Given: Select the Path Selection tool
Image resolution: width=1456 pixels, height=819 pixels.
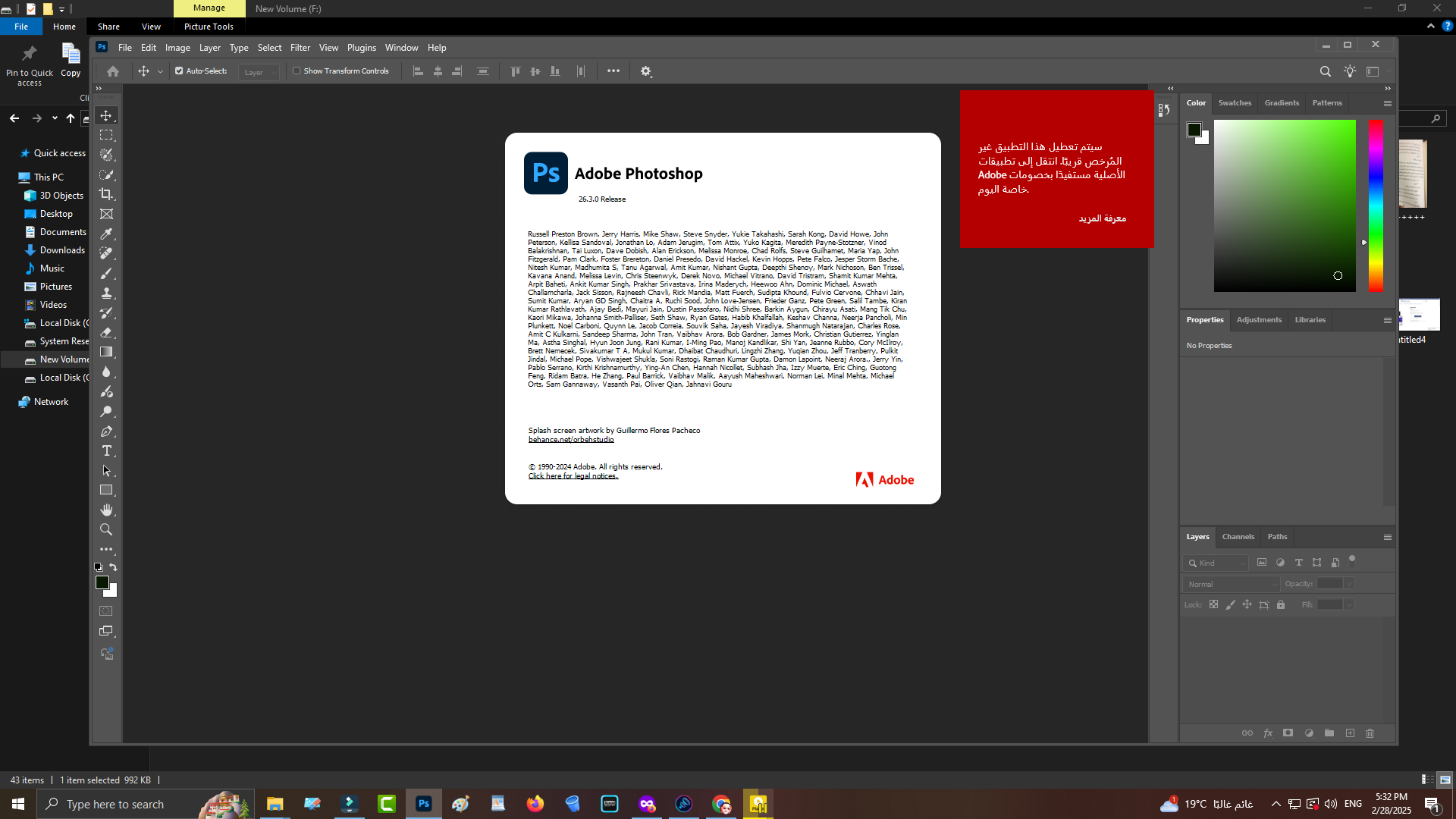Looking at the screenshot, I should [x=106, y=470].
